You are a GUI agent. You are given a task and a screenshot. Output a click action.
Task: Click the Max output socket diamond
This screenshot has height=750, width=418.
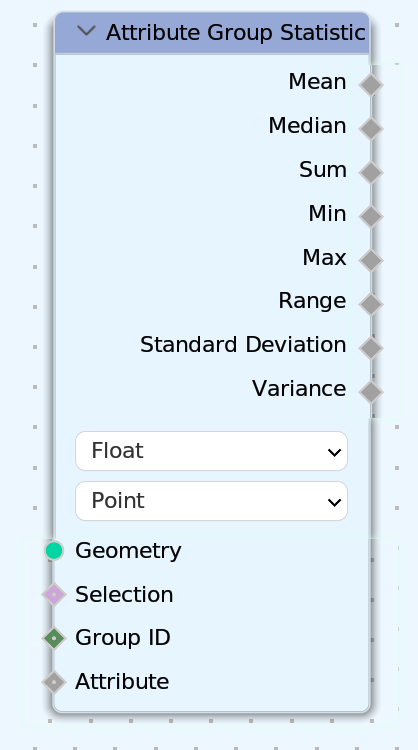371,260
